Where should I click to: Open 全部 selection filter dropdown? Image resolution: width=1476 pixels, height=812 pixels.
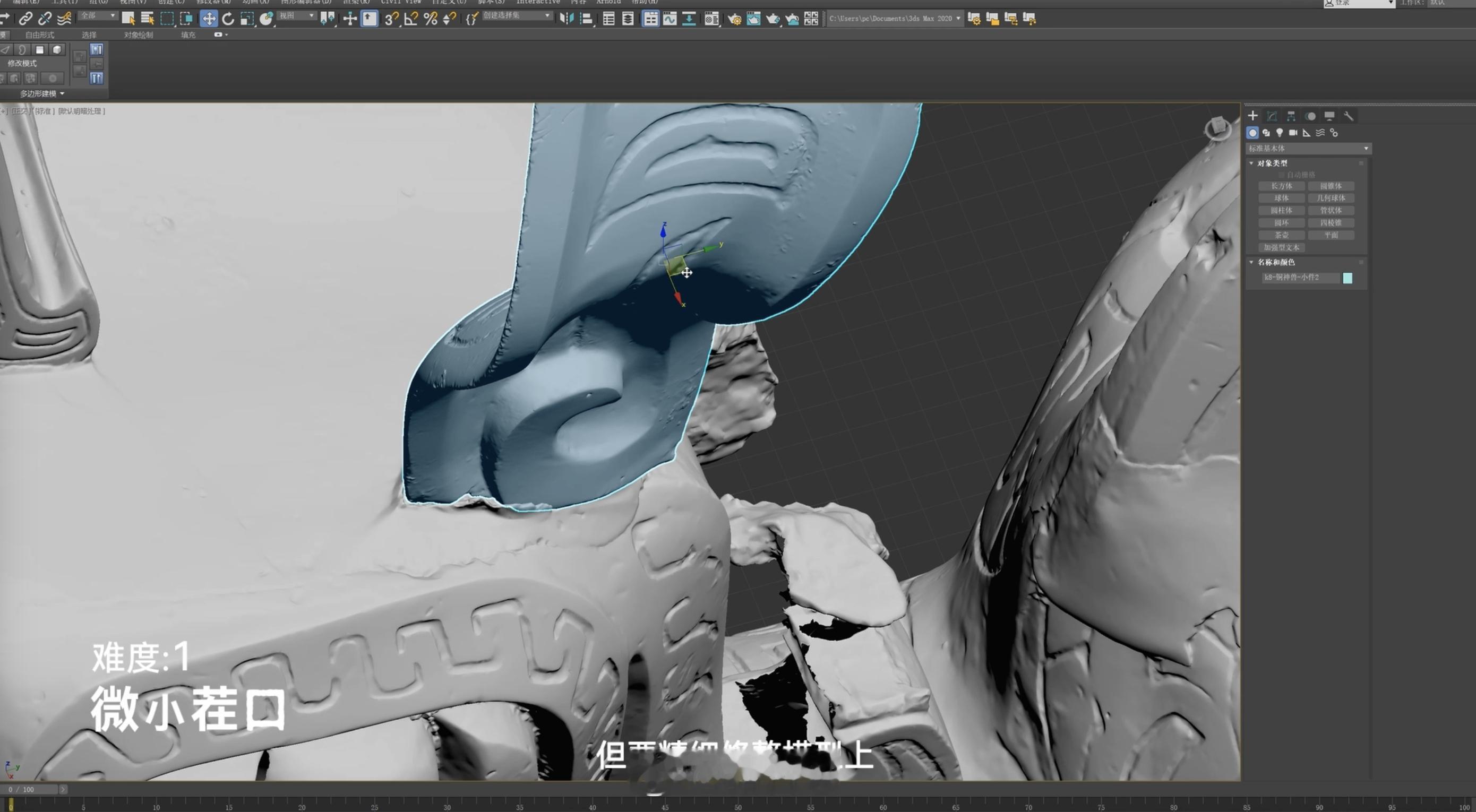click(97, 15)
